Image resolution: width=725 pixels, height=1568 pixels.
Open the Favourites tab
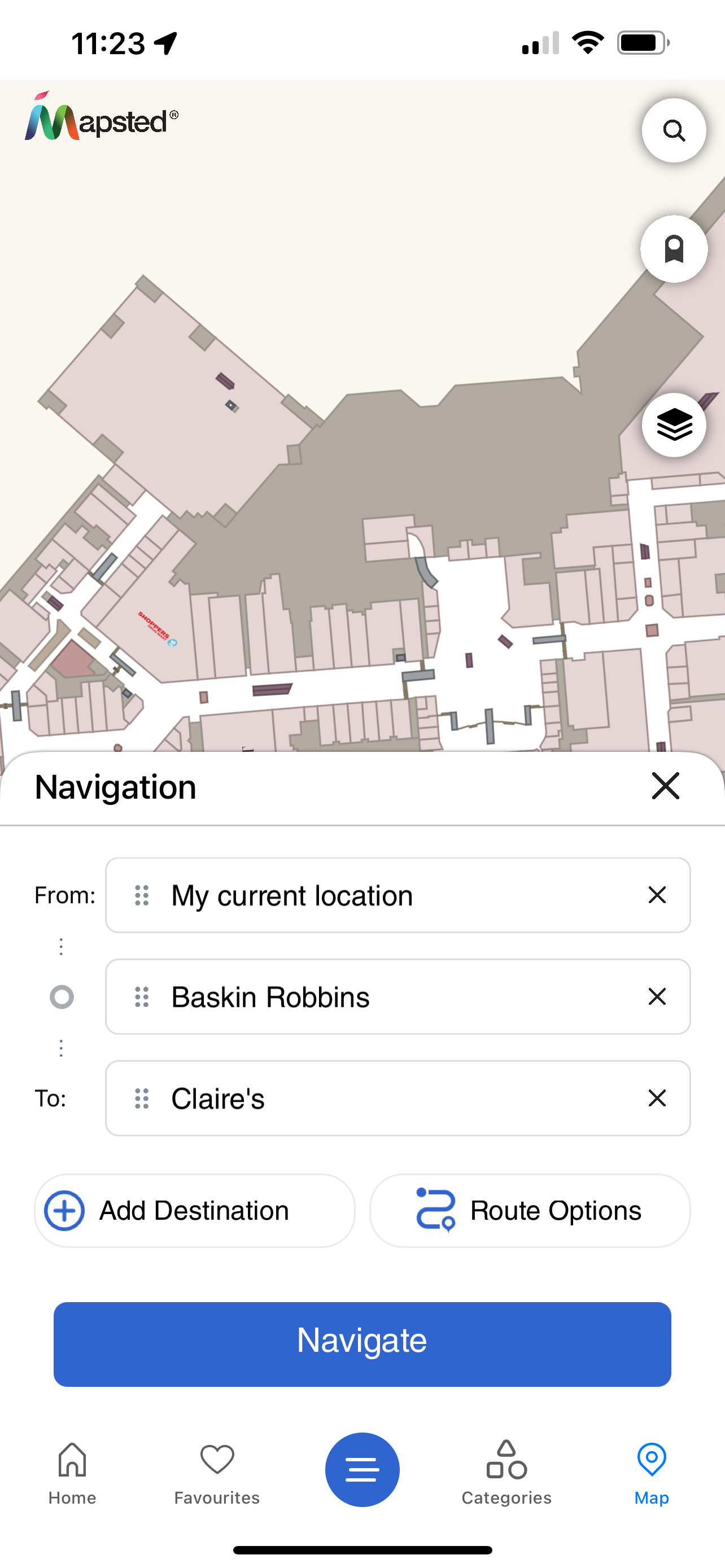click(x=217, y=1473)
